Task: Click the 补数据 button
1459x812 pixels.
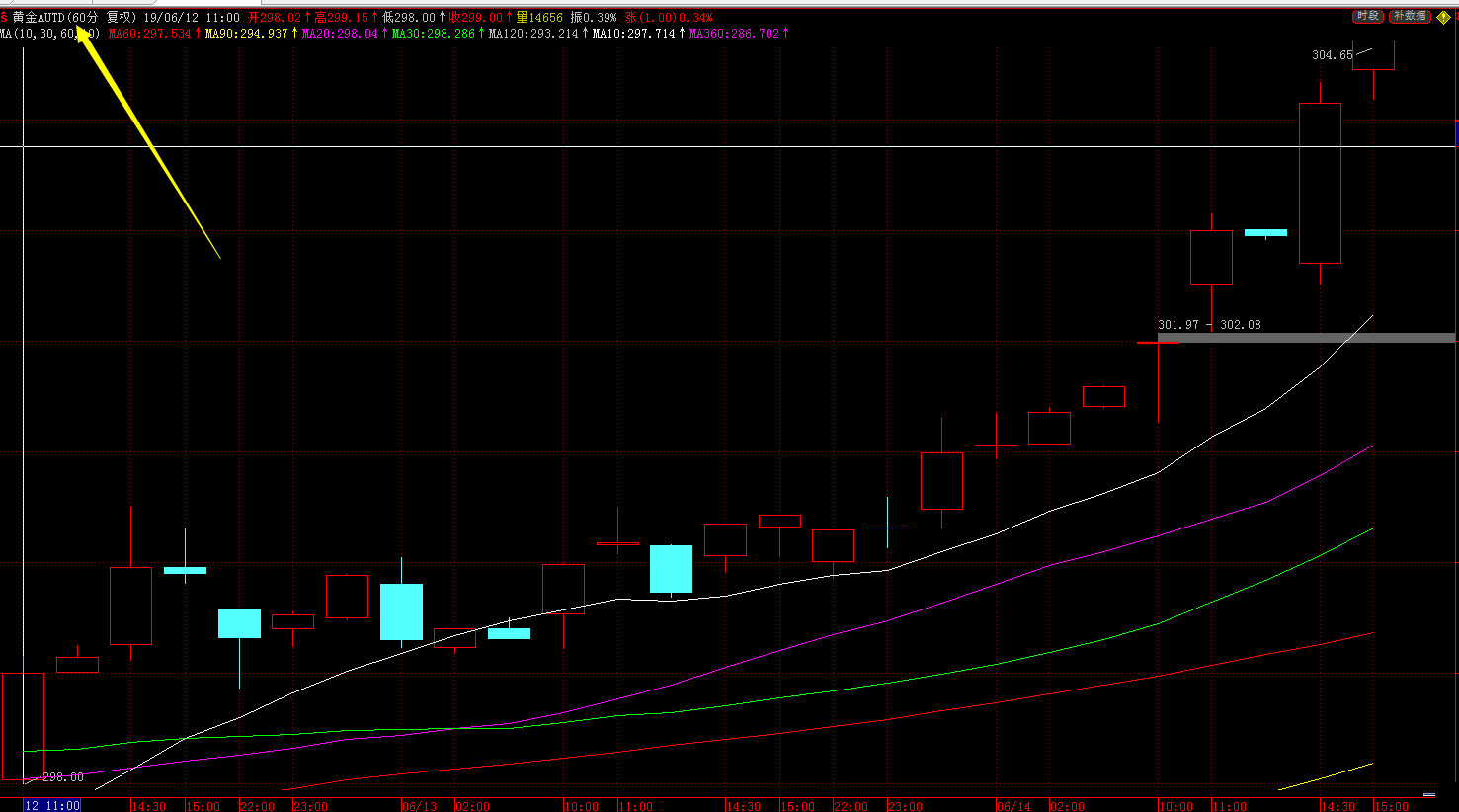Action: point(1410,17)
